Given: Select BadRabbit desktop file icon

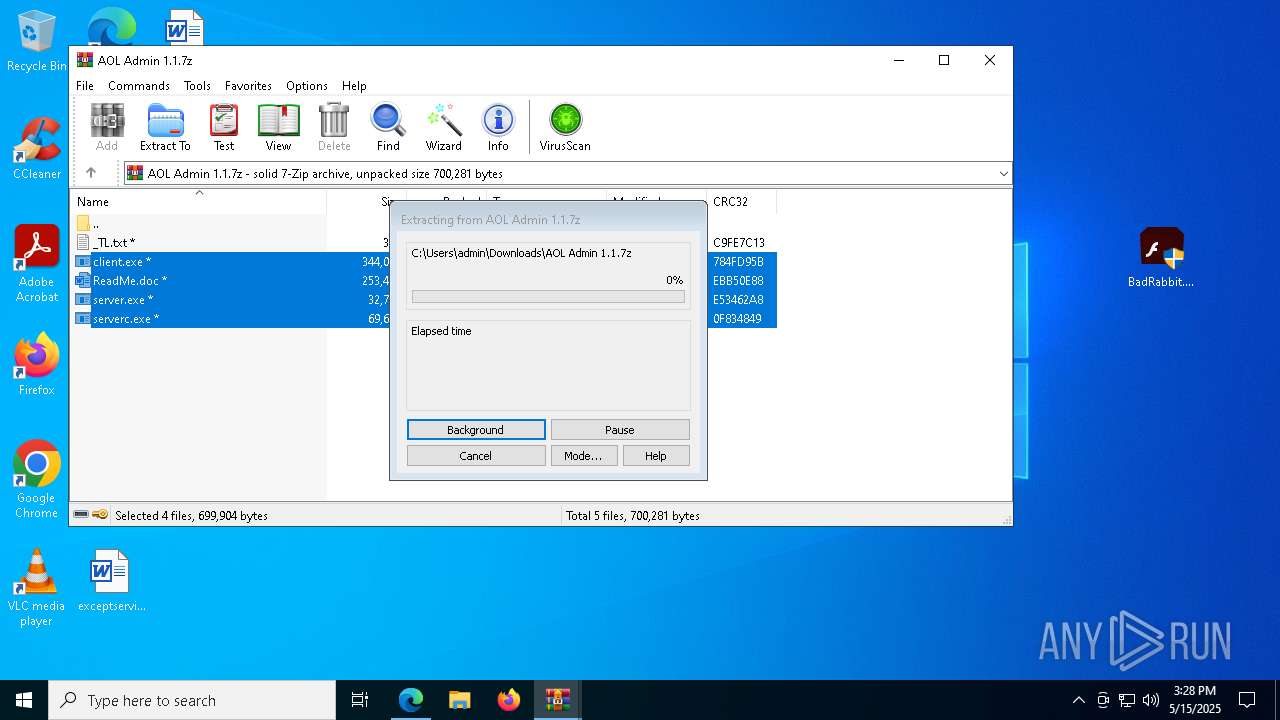Looking at the screenshot, I should pos(1161,258).
